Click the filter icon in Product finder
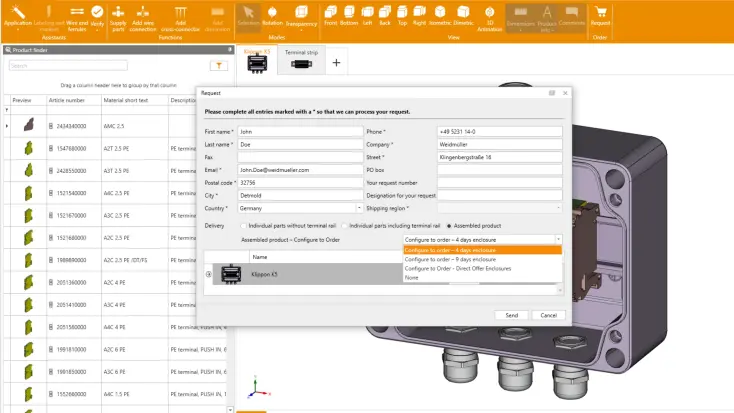The height and width of the screenshot is (413, 734). click(219, 66)
